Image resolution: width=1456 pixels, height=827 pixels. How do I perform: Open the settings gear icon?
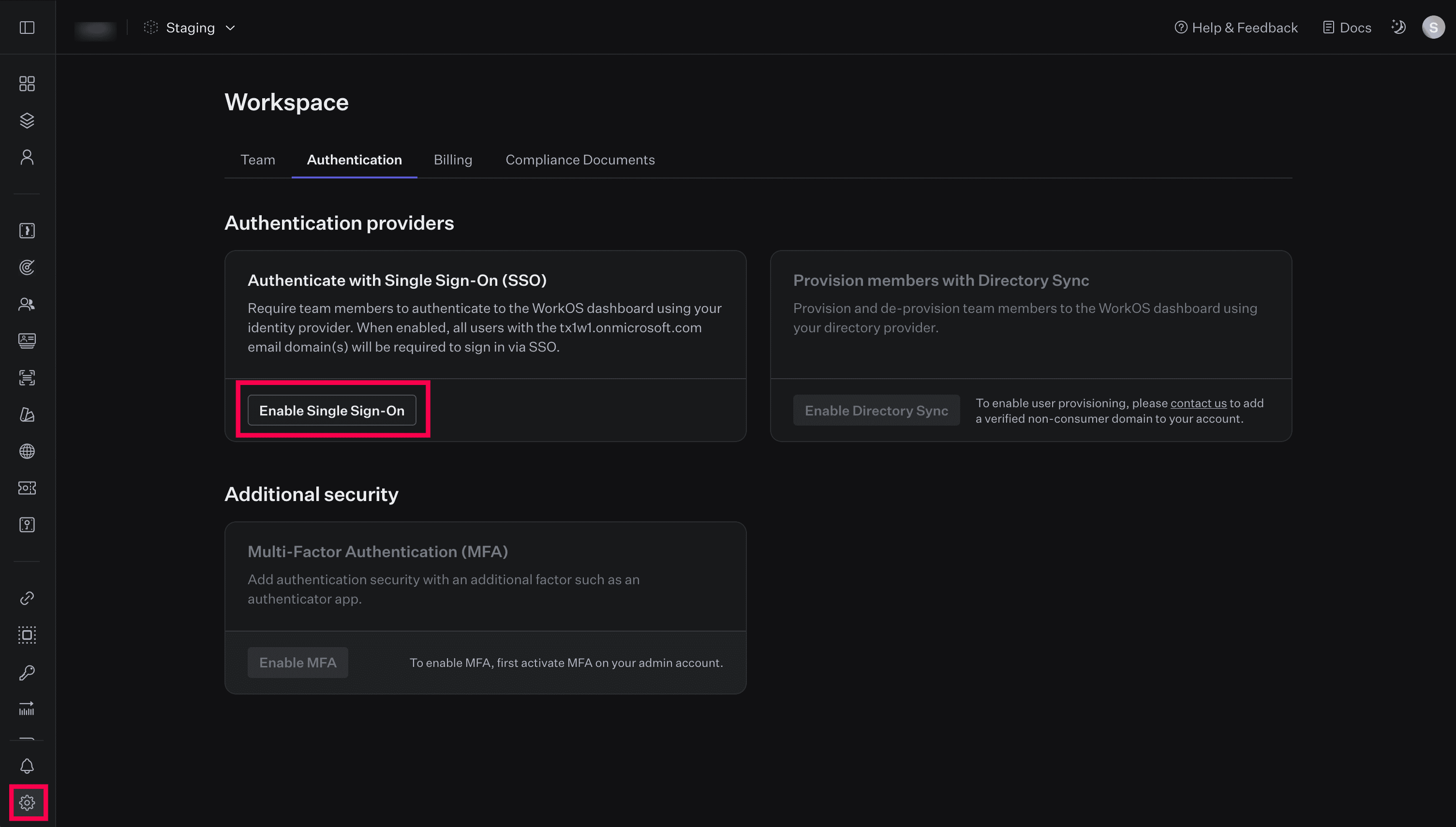[27, 802]
